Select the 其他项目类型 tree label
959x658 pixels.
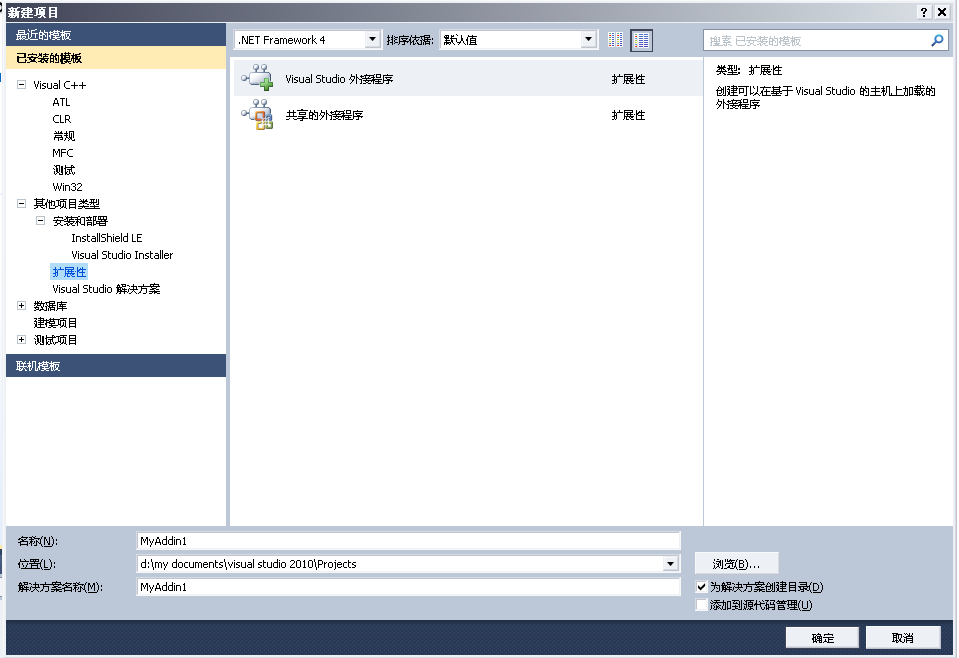tap(66, 204)
